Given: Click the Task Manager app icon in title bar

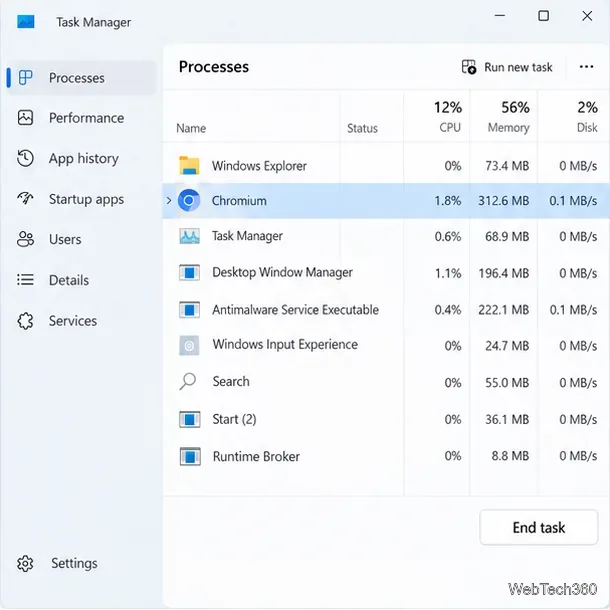Looking at the screenshot, I should tap(26, 21).
